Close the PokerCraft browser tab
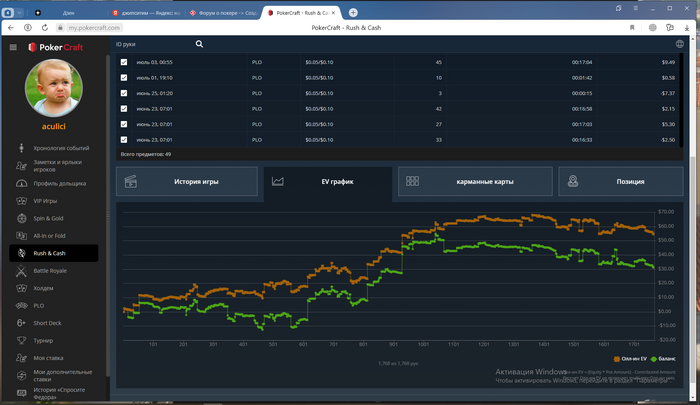The image size is (700, 405). tap(333, 13)
